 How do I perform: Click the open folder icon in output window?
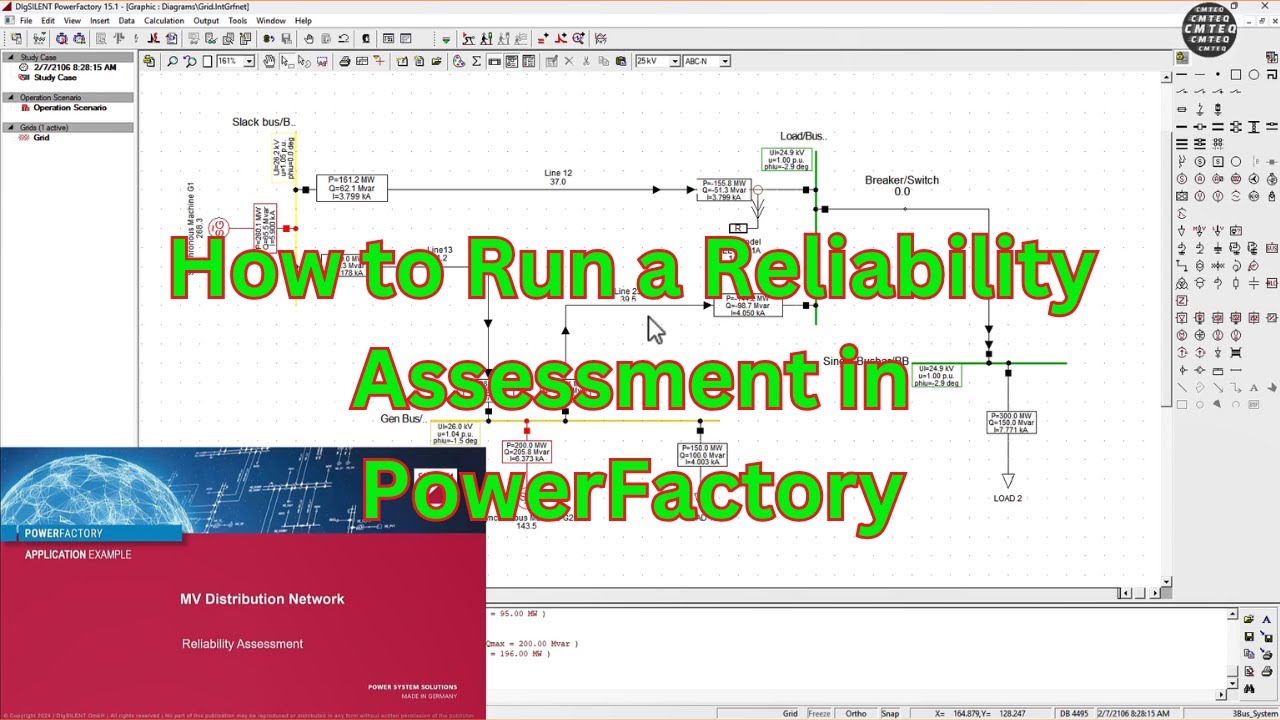pos(1249,619)
